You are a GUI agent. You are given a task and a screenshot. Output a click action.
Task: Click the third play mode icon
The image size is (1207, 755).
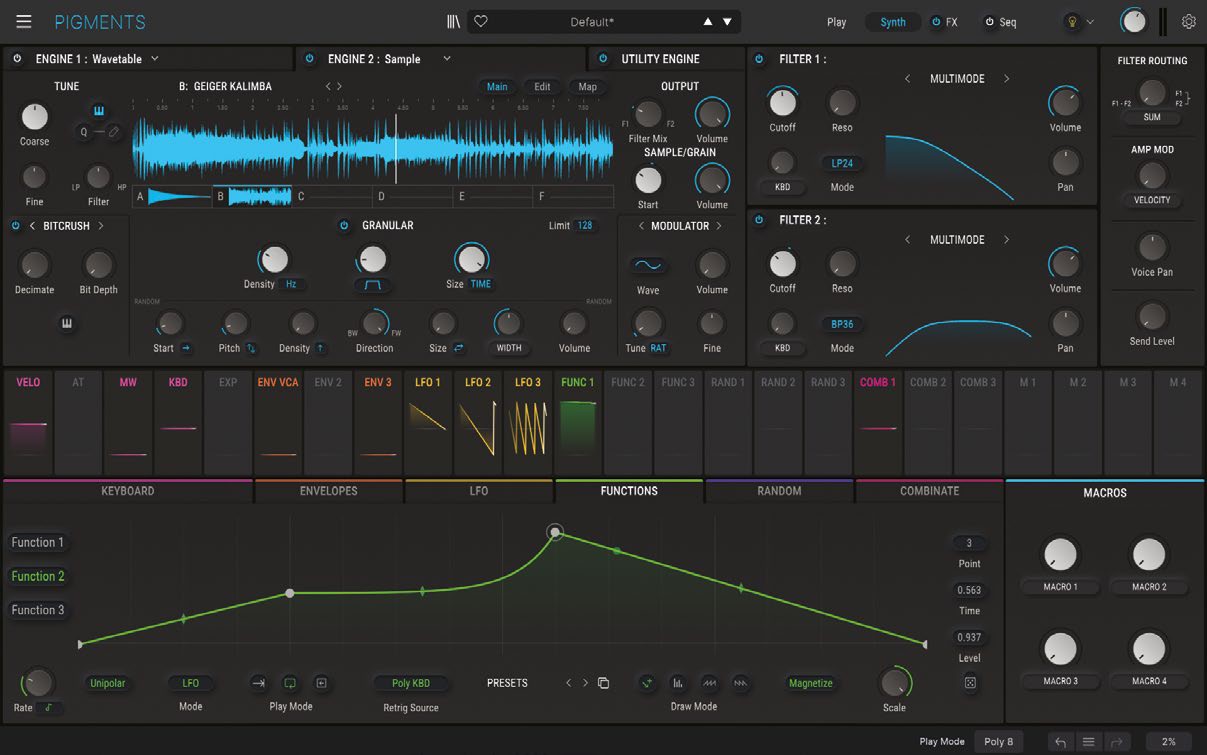tap(321, 683)
